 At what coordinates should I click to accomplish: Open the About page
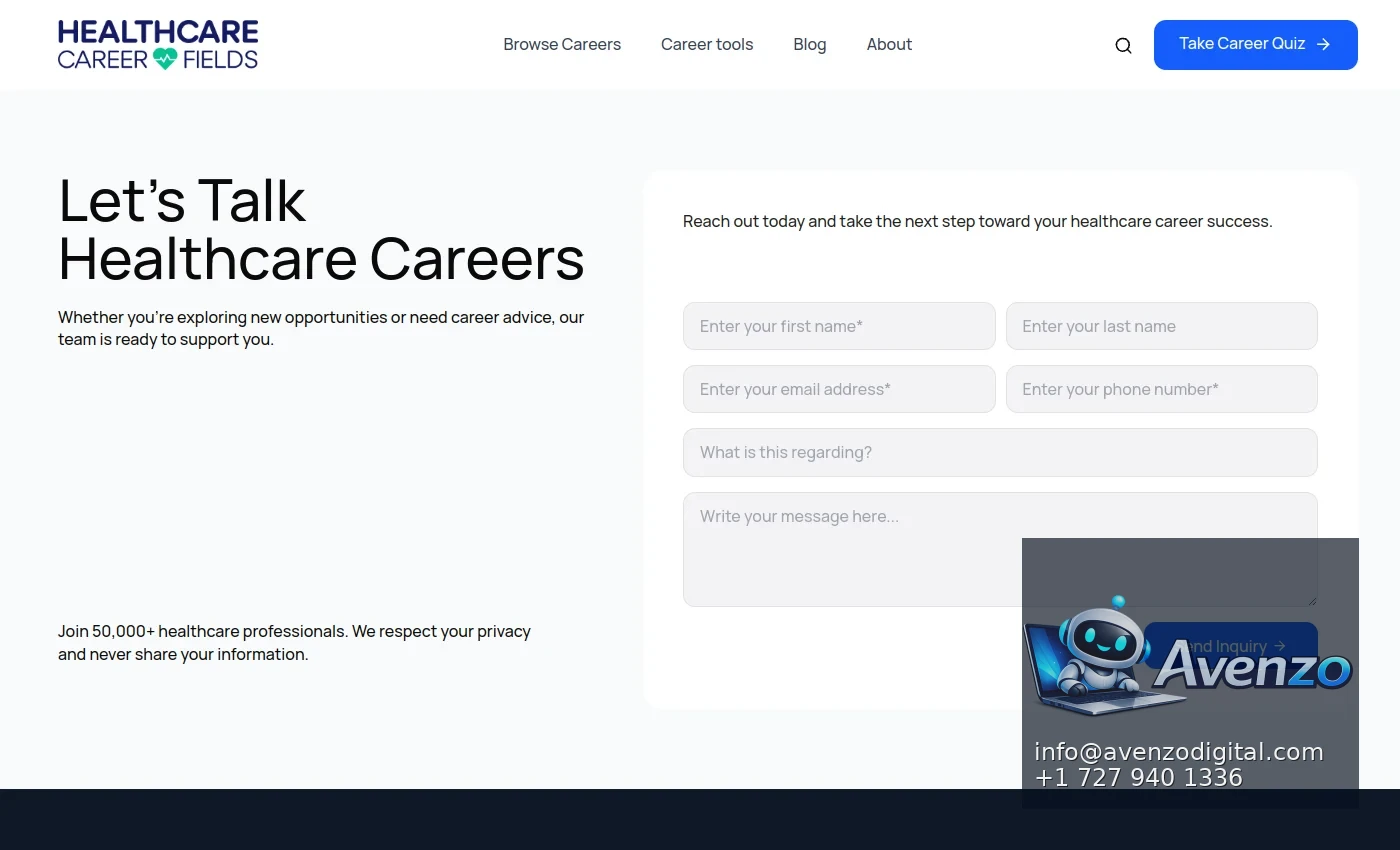889,45
